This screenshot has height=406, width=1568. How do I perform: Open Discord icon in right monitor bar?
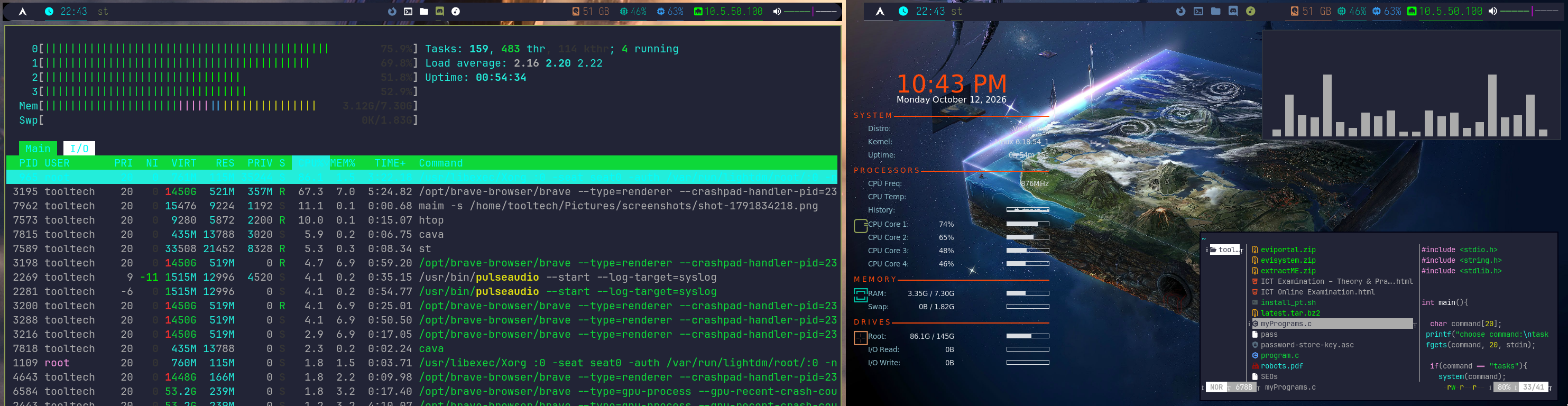point(1233,12)
